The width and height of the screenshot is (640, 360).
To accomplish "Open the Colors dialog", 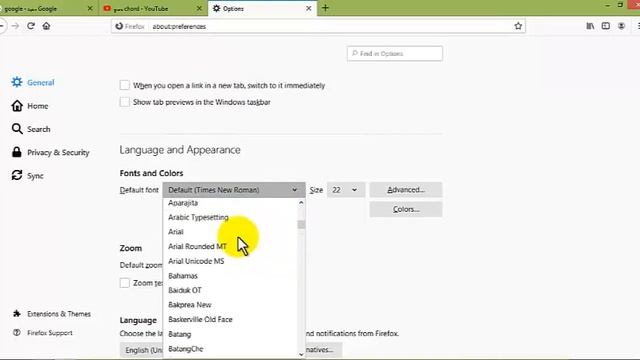I will coord(406,209).
